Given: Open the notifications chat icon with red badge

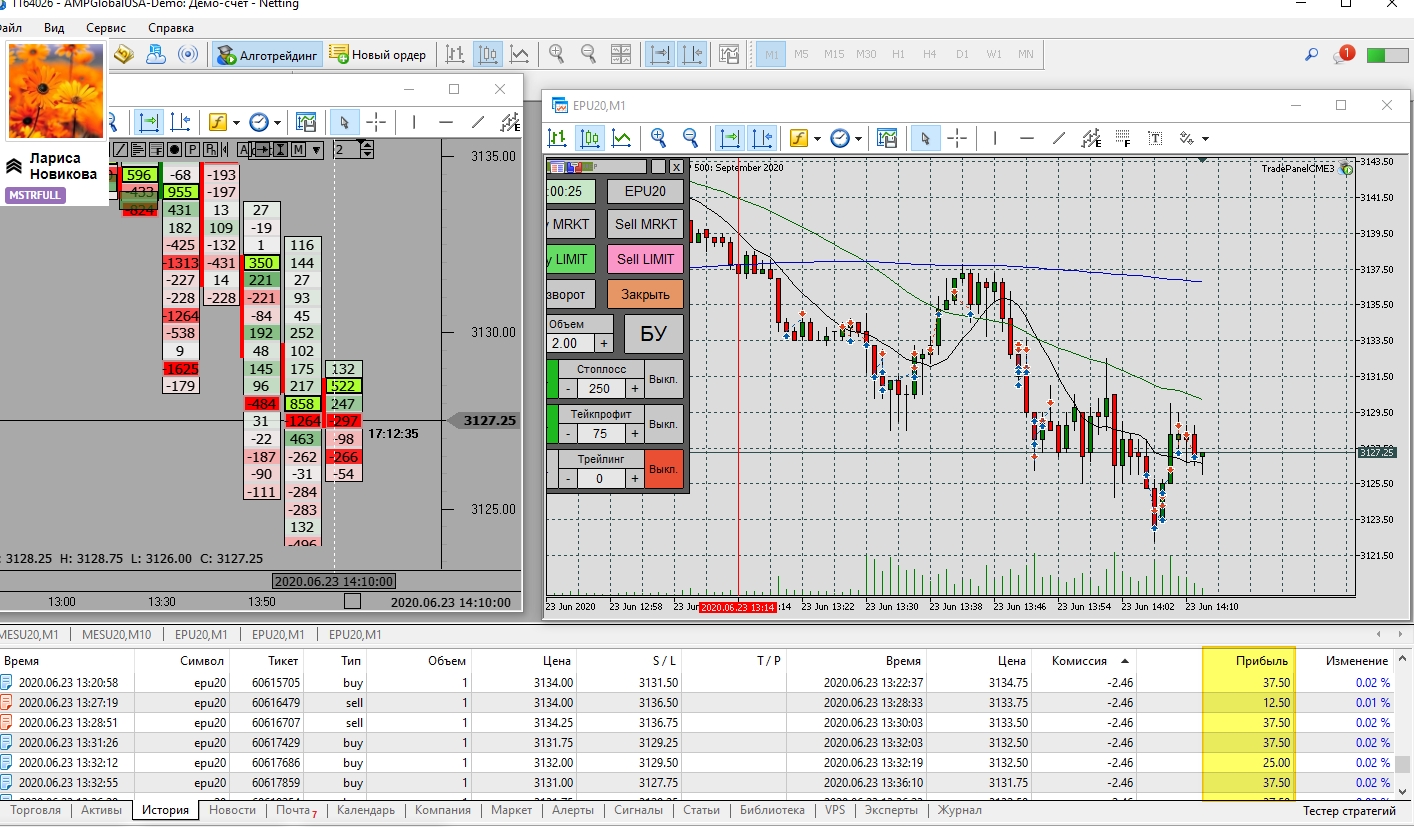Looking at the screenshot, I should (x=1343, y=55).
